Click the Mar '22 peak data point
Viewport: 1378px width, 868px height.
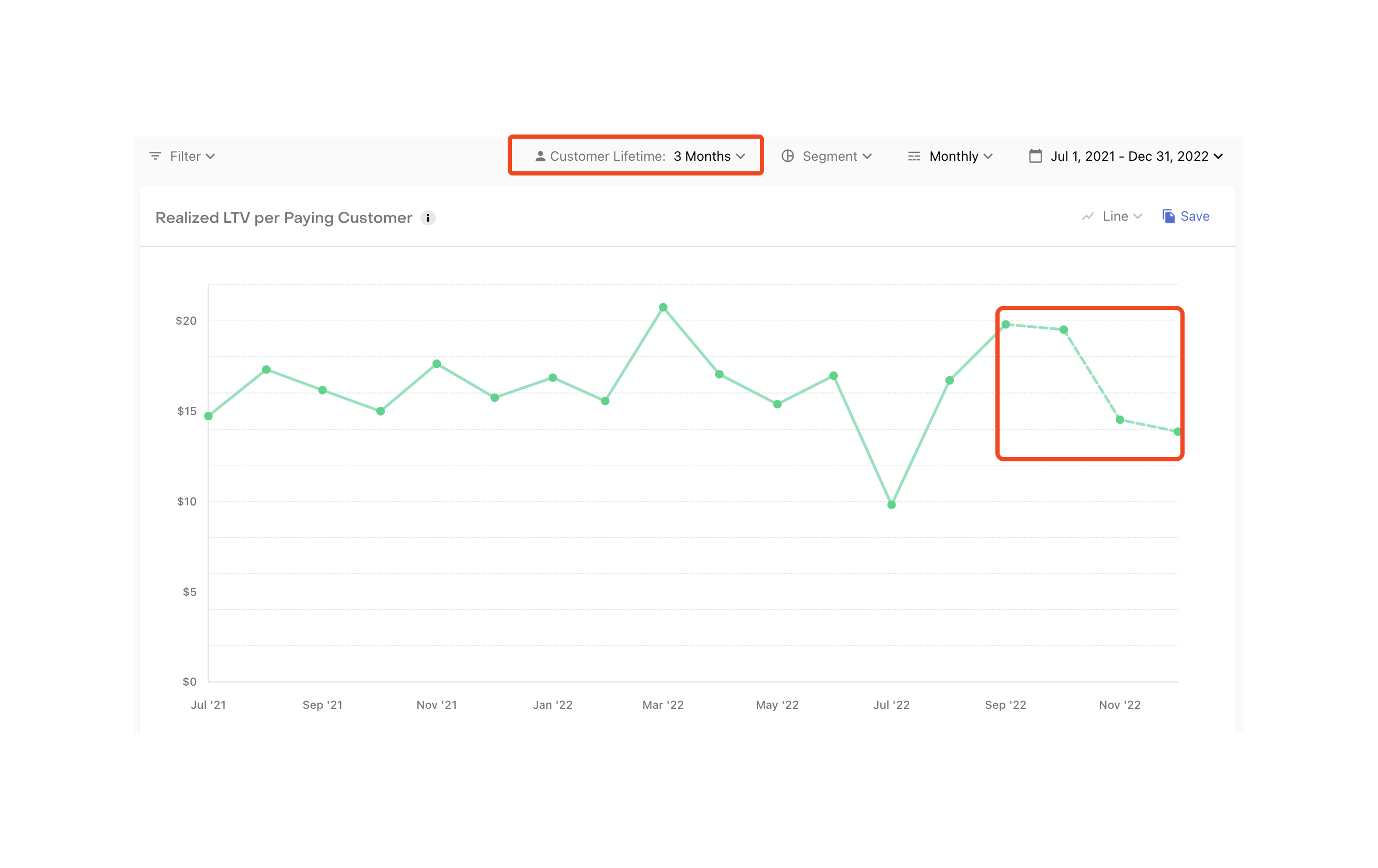click(663, 307)
